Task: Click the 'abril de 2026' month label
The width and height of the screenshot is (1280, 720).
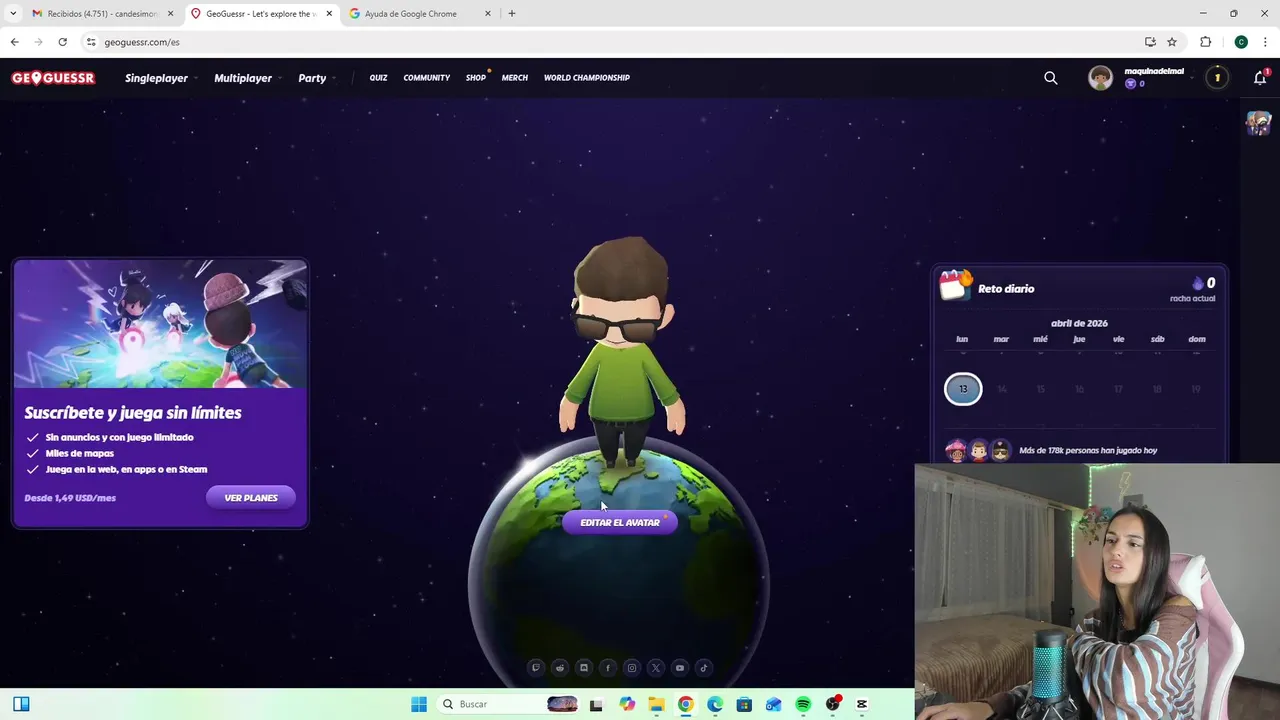Action: tap(1079, 324)
